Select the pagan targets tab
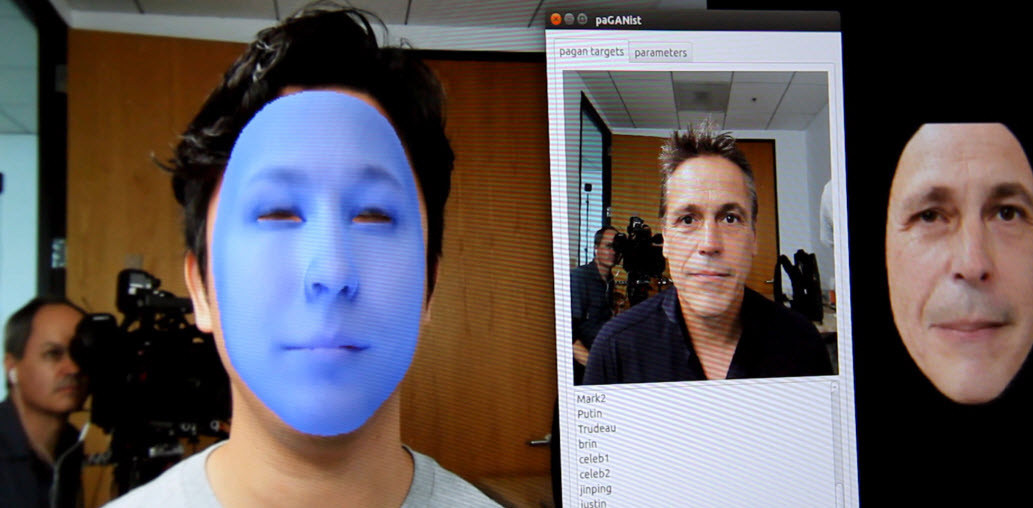 (591, 51)
